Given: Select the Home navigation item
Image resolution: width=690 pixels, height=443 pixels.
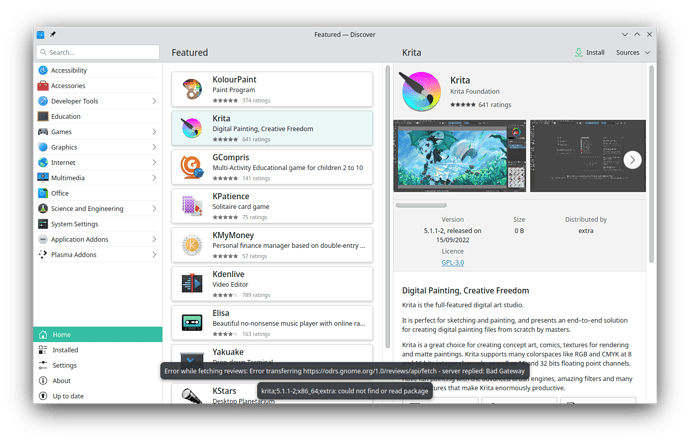Looking at the screenshot, I should 98,335.
